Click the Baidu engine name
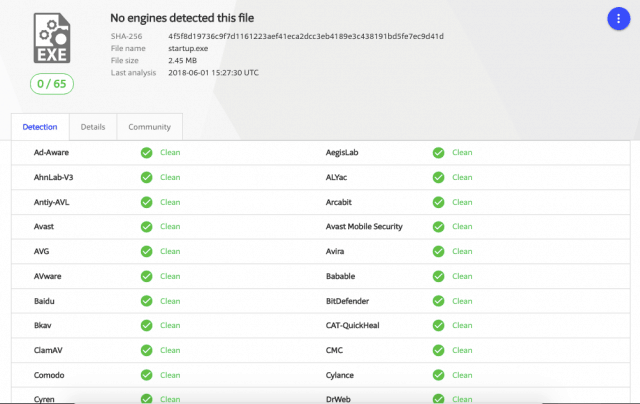 click(x=44, y=301)
